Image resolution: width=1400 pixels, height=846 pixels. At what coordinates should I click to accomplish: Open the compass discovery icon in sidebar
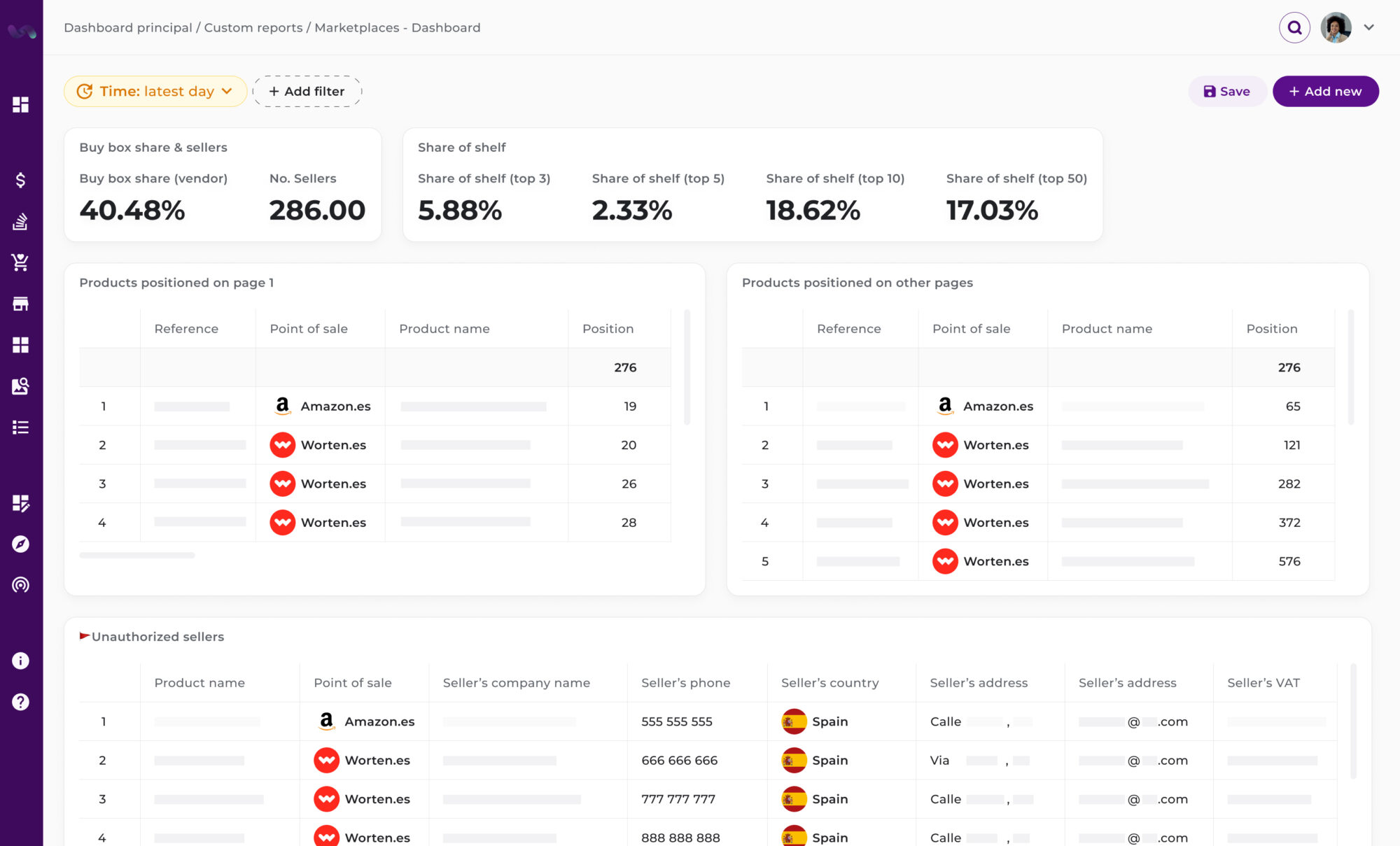[20, 544]
